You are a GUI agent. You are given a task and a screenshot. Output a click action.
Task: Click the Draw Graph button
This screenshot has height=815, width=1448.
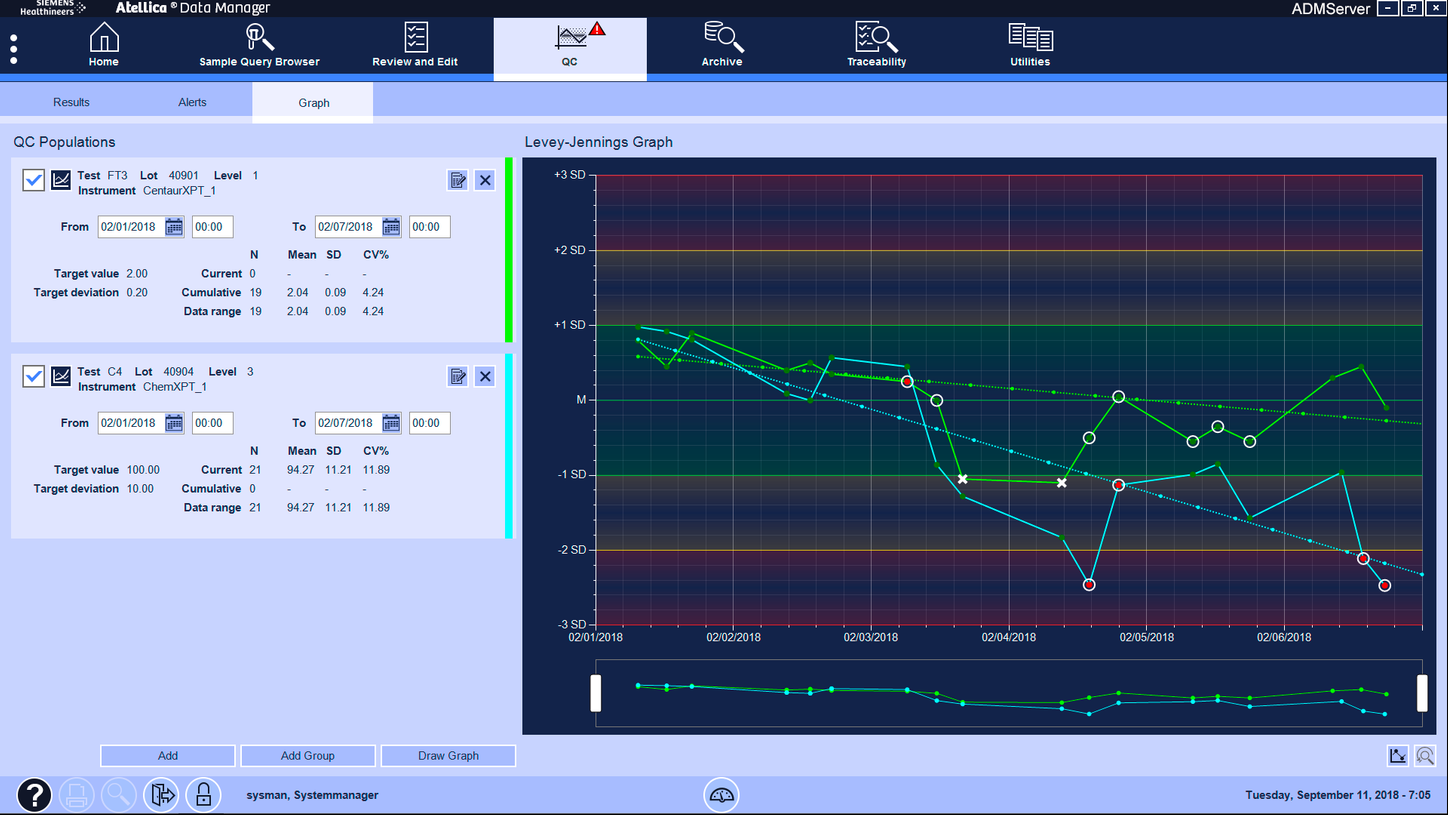point(448,755)
